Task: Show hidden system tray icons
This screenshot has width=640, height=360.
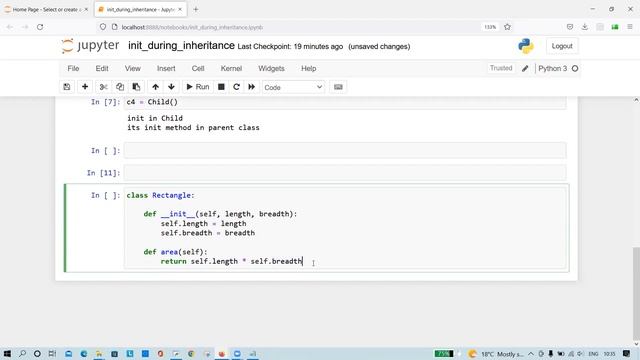Action: pos(531,354)
